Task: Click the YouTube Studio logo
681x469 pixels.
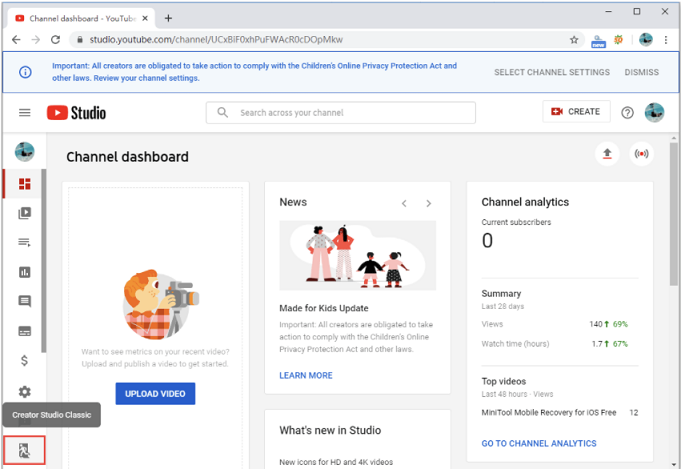Action: [x=76, y=113]
